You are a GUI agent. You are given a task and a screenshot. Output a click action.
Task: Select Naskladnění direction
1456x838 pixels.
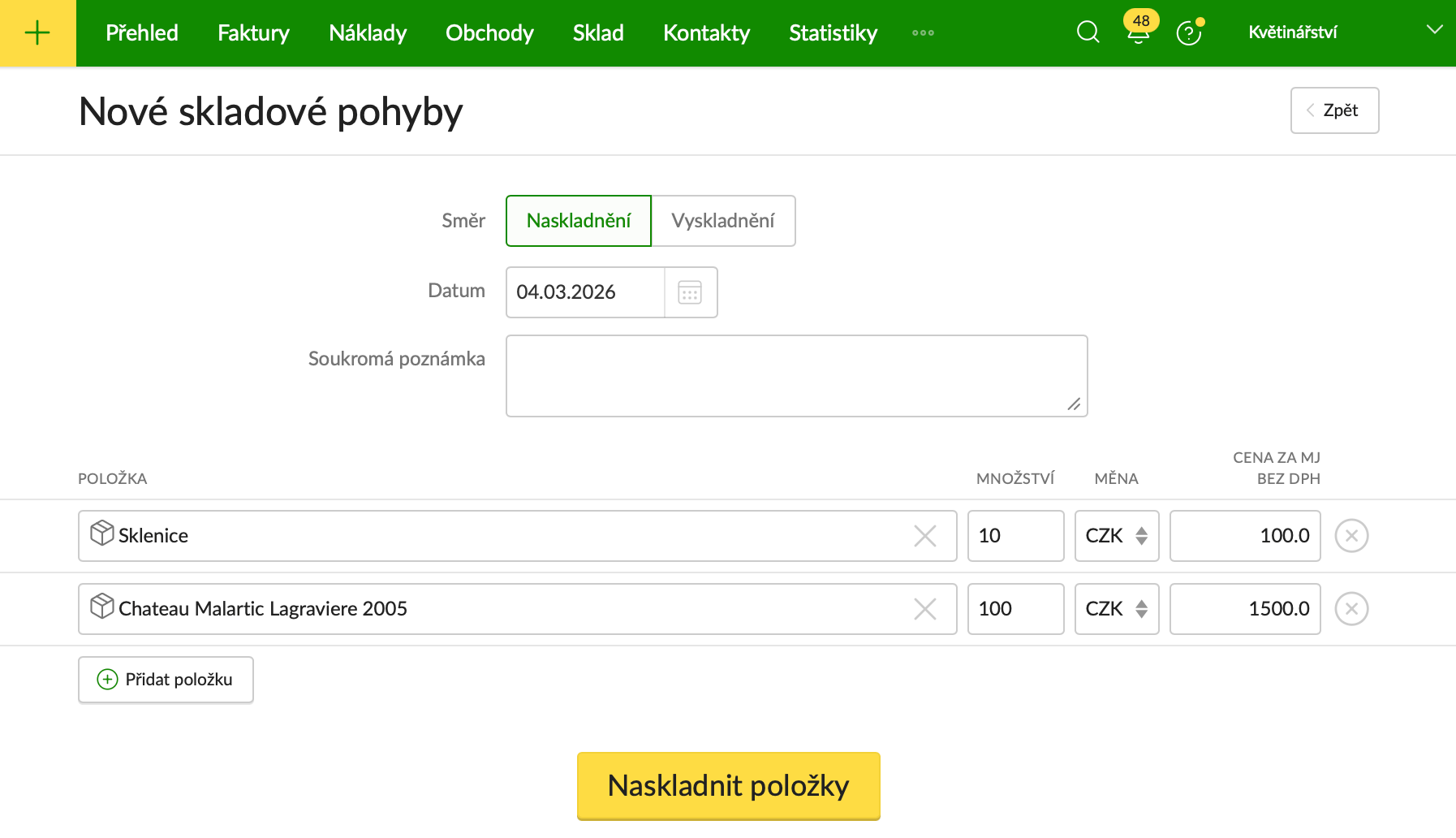pyautogui.click(x=579, y=221)
